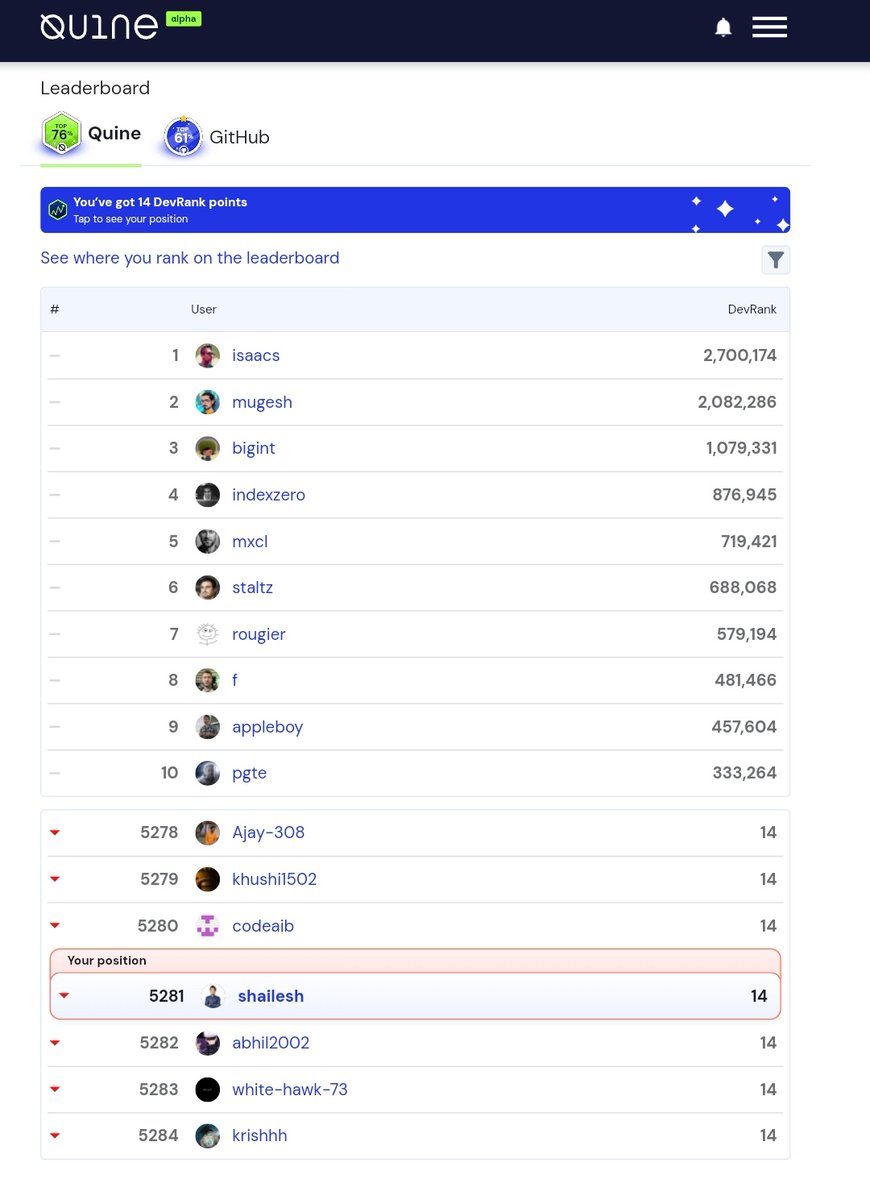Click rank number 5284
This screenshot has height=1200, width=870.
pyautogui.click(x=159, y=1136)
